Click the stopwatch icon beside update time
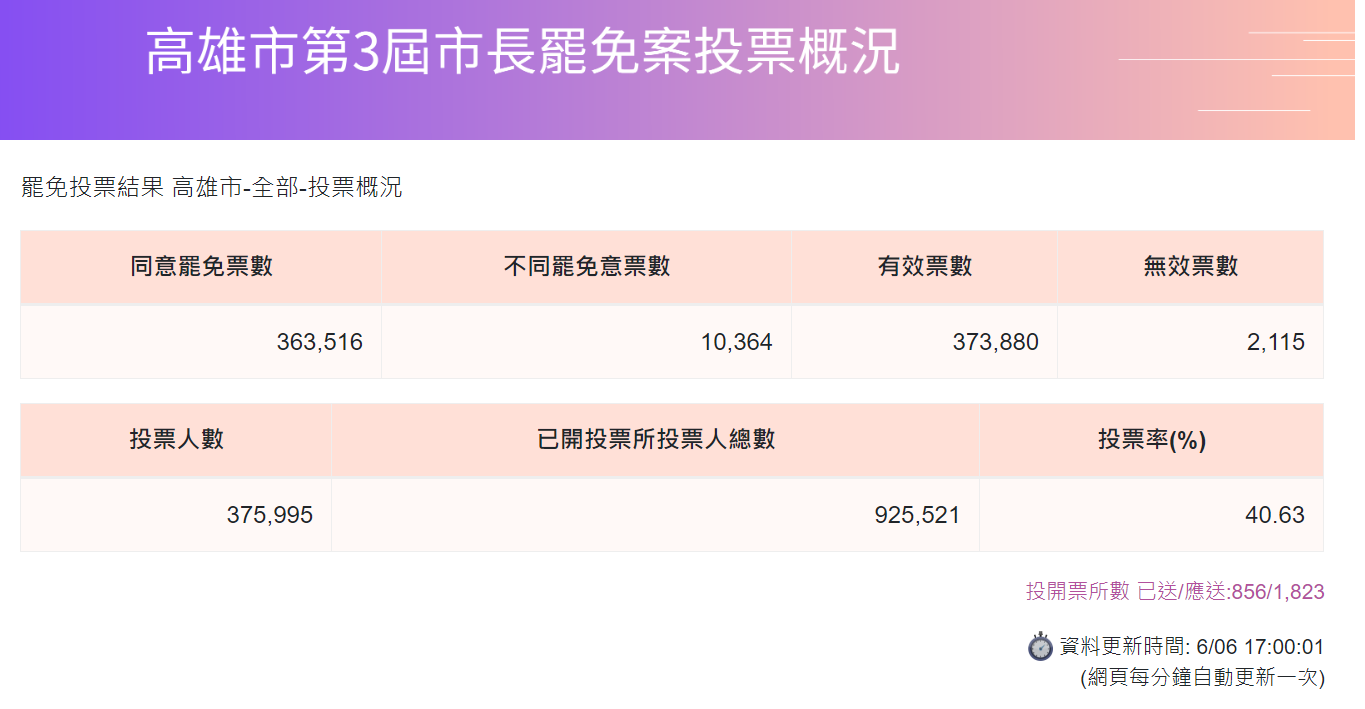This screenshot has width=1365, height=709. point(1040,646)
